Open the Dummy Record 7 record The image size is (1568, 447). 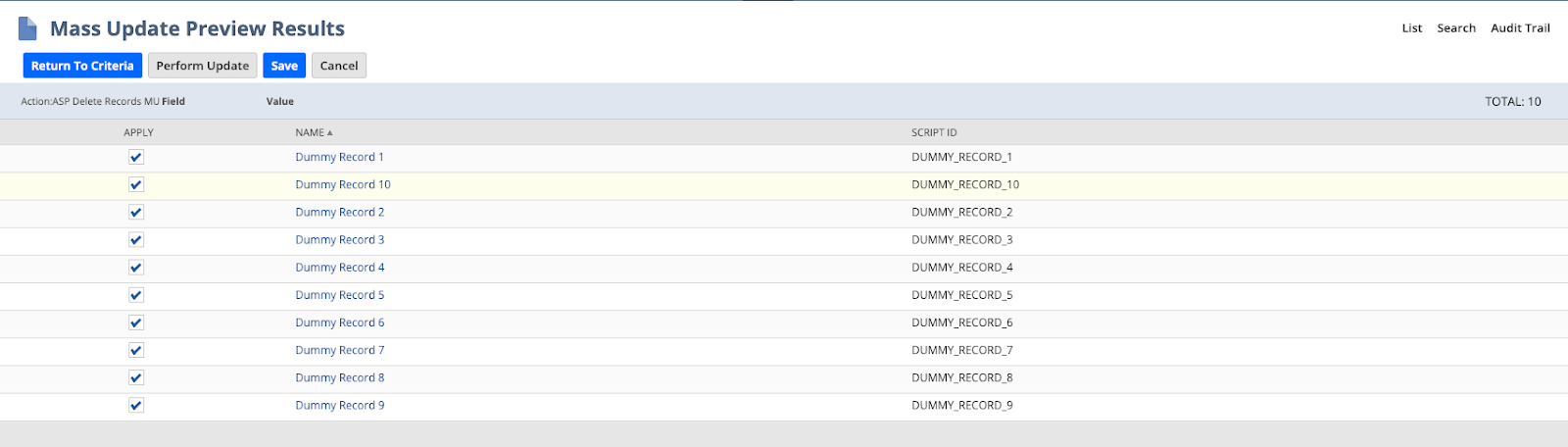339,350
